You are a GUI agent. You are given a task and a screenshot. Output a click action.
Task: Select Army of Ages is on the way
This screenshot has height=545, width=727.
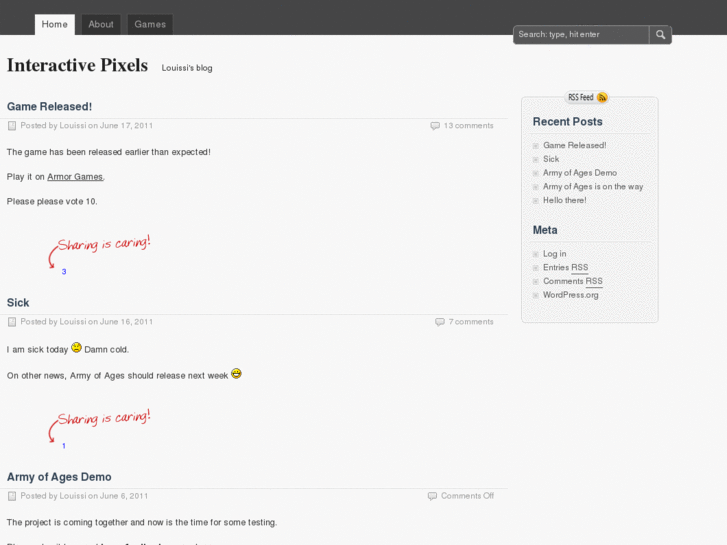pos(593,187)
